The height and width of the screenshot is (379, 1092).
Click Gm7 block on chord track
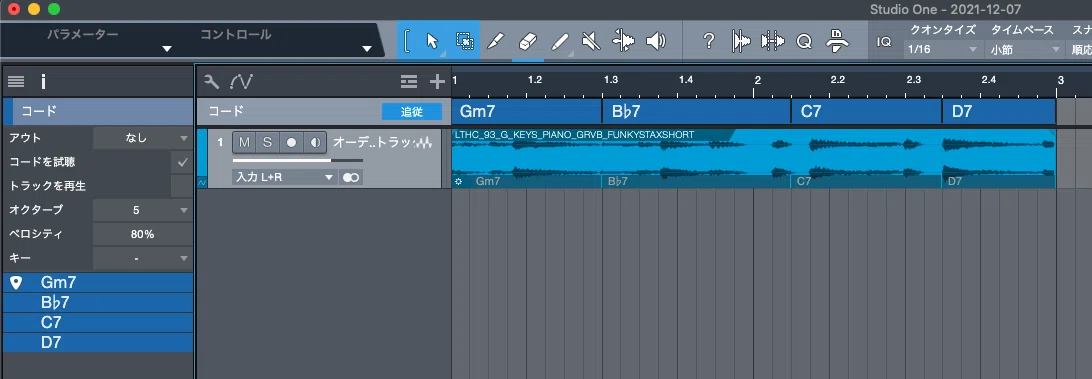(526, 111)
